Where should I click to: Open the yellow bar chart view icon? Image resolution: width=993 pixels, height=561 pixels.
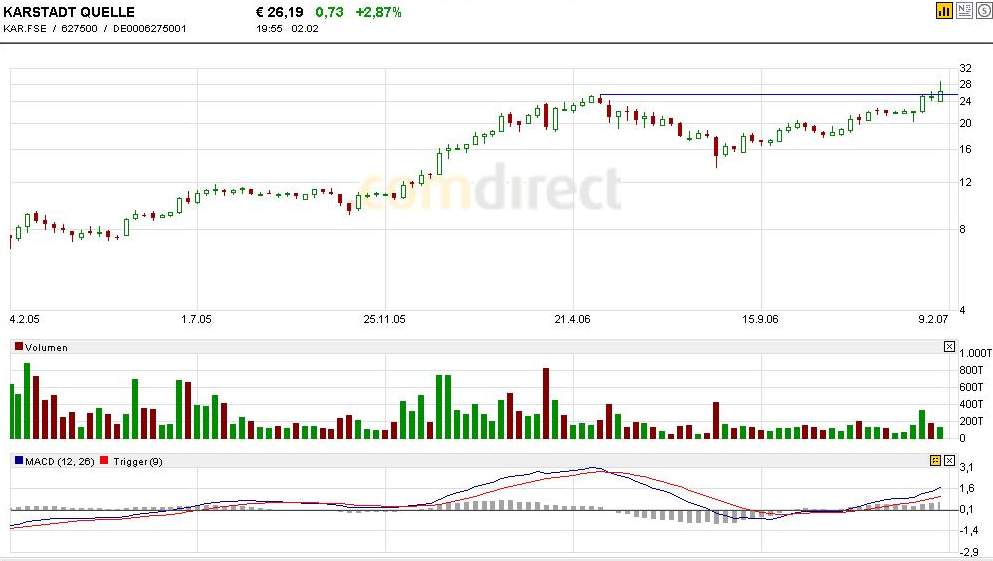(944, 10)
